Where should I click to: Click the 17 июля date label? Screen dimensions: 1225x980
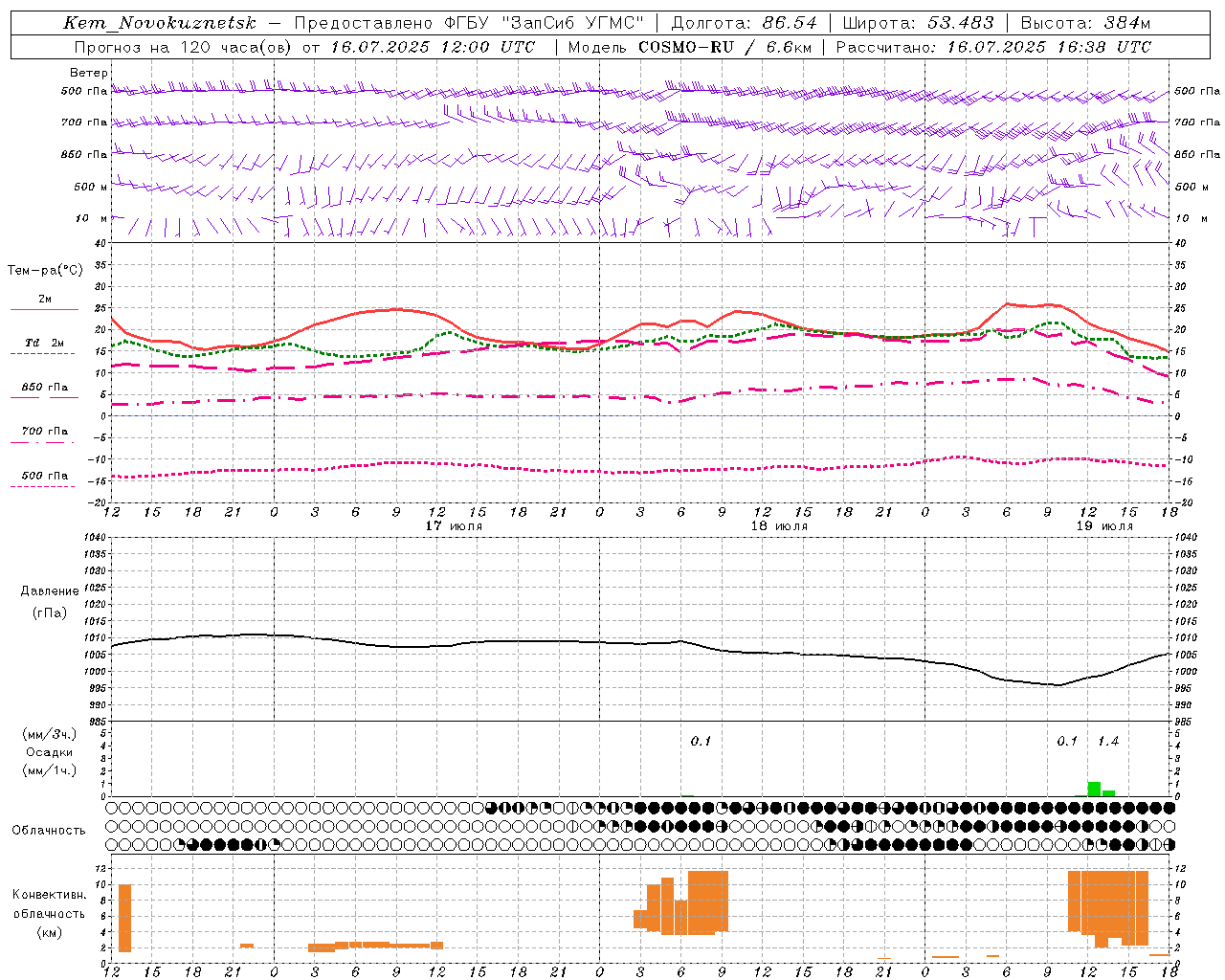[x=454, y=526]
